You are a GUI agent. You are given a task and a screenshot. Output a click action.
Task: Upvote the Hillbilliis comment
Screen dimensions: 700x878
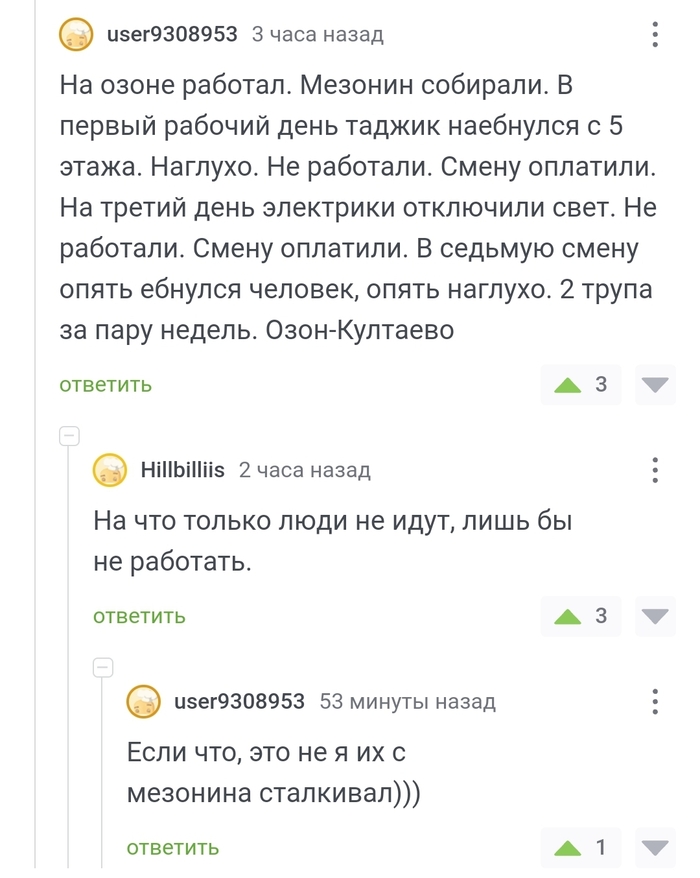point(567,617)
